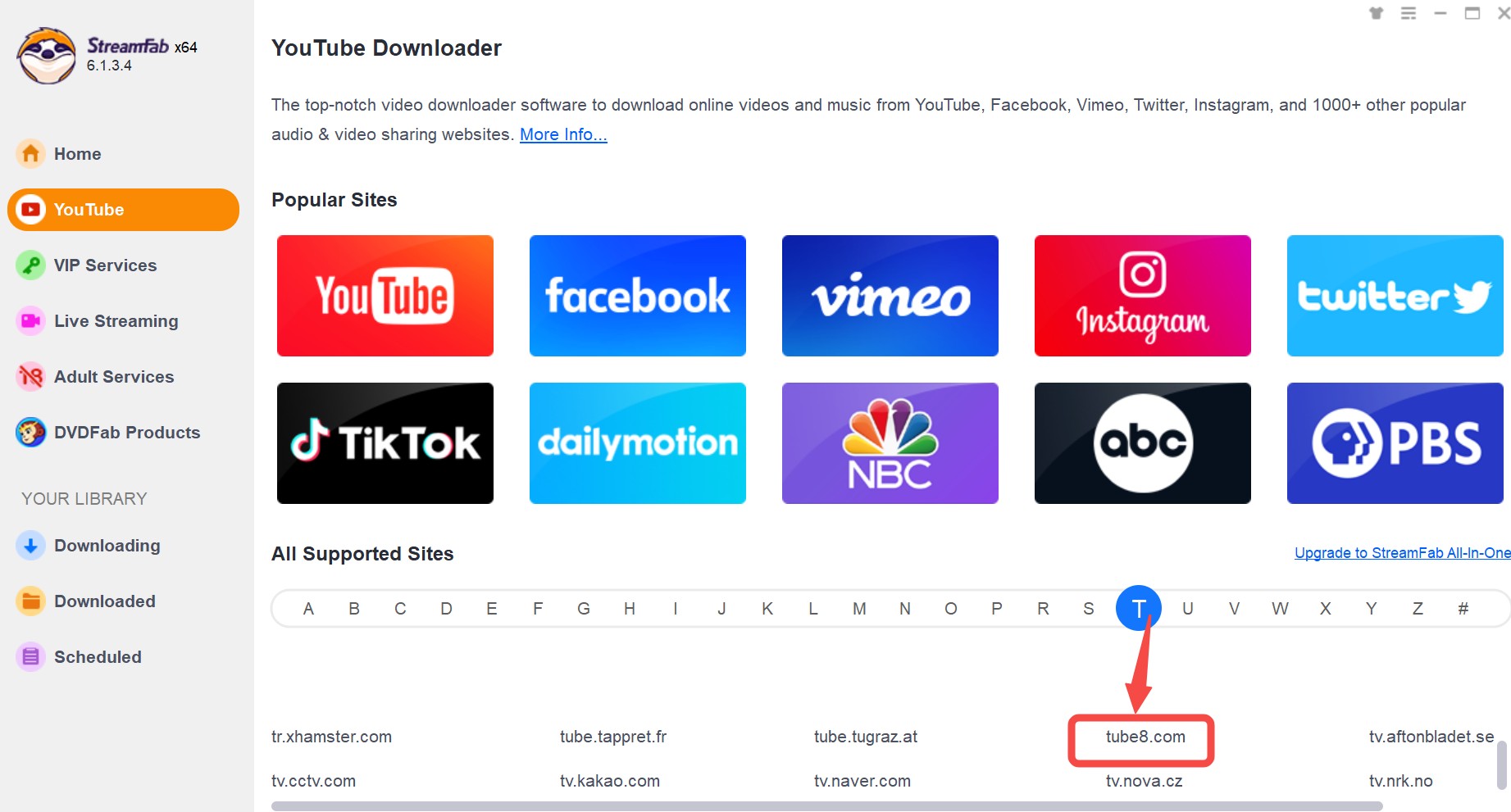
Task: Click the skin shirt icon in title bar
Action: 1377,13
